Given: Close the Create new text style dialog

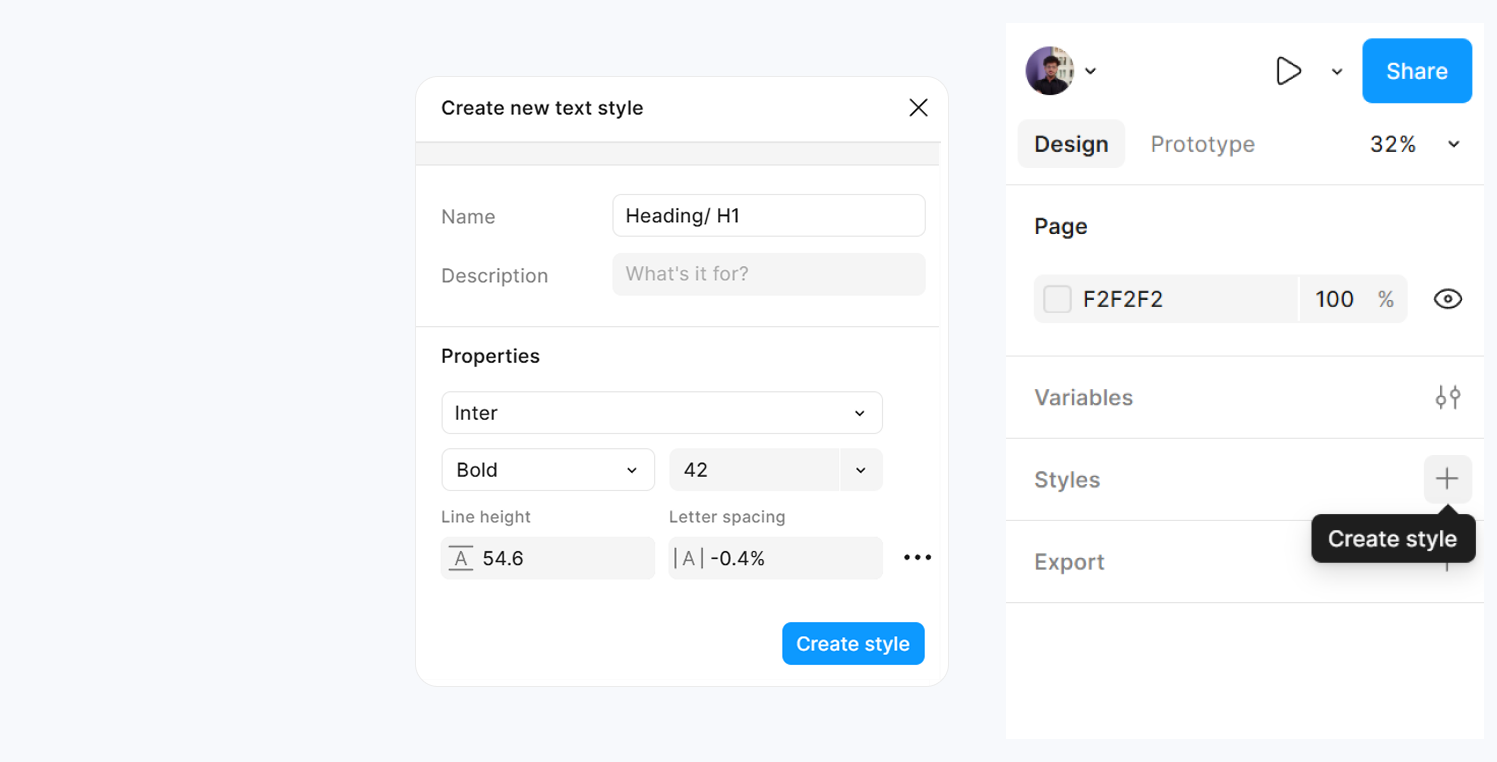Looking at the screenshot, I should click(x=918, y=107).
